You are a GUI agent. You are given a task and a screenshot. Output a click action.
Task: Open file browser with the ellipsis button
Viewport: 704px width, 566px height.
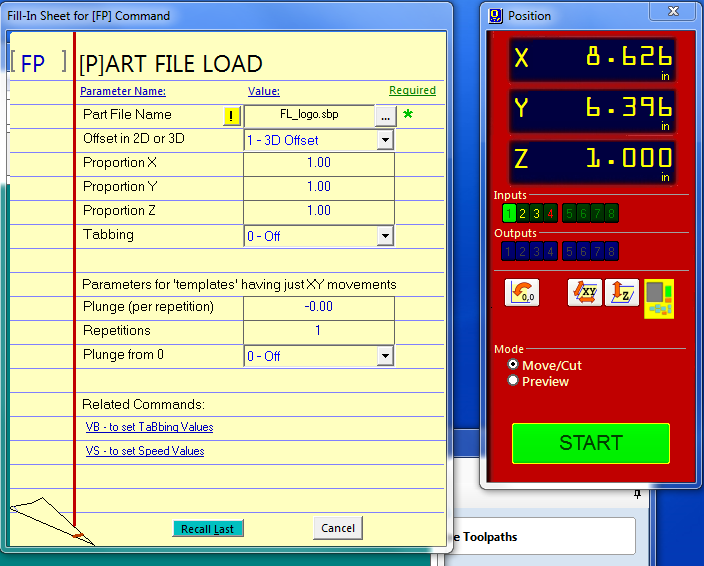pos(385,117)
